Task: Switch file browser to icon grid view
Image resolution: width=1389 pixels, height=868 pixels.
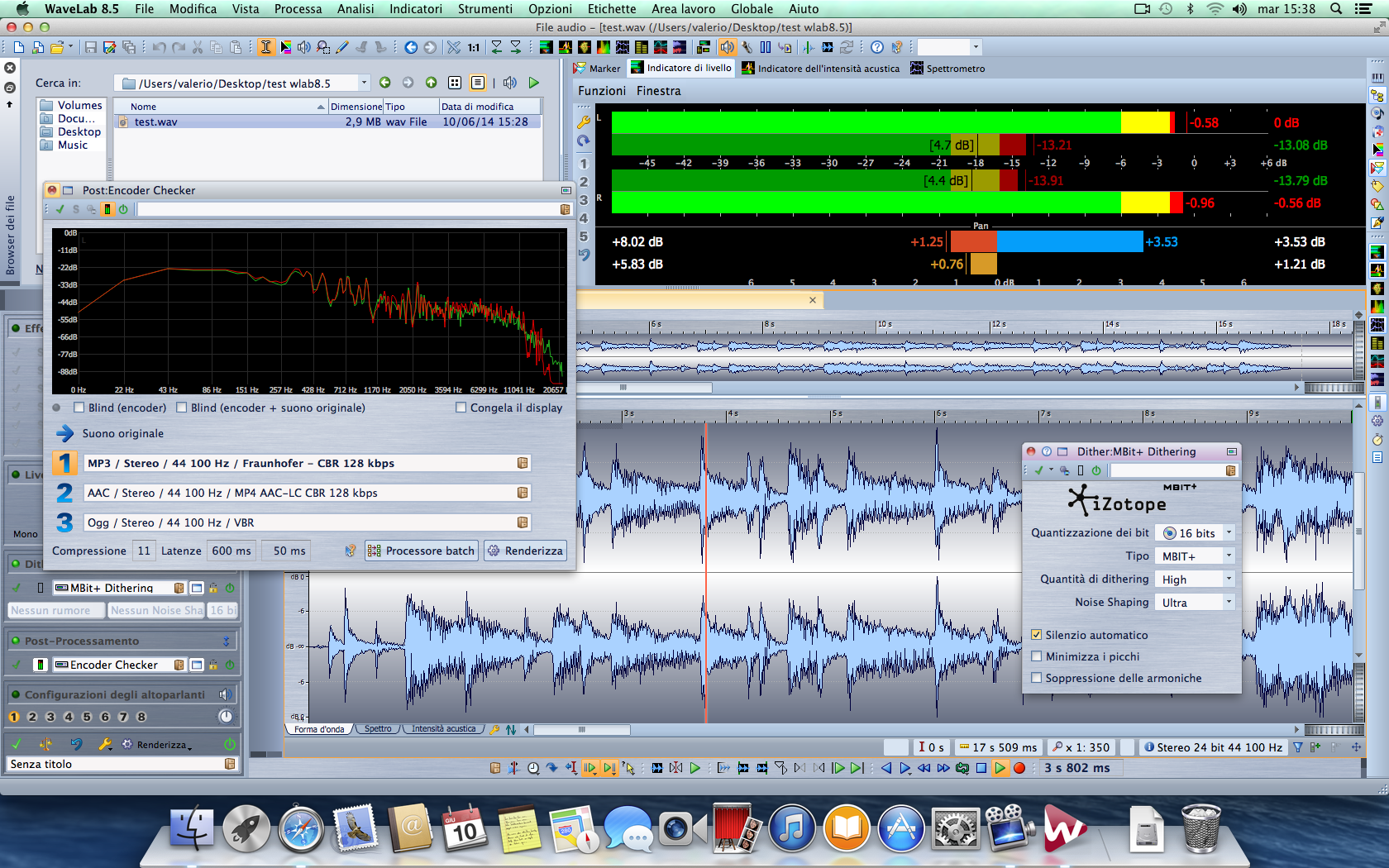Action: 454,83
